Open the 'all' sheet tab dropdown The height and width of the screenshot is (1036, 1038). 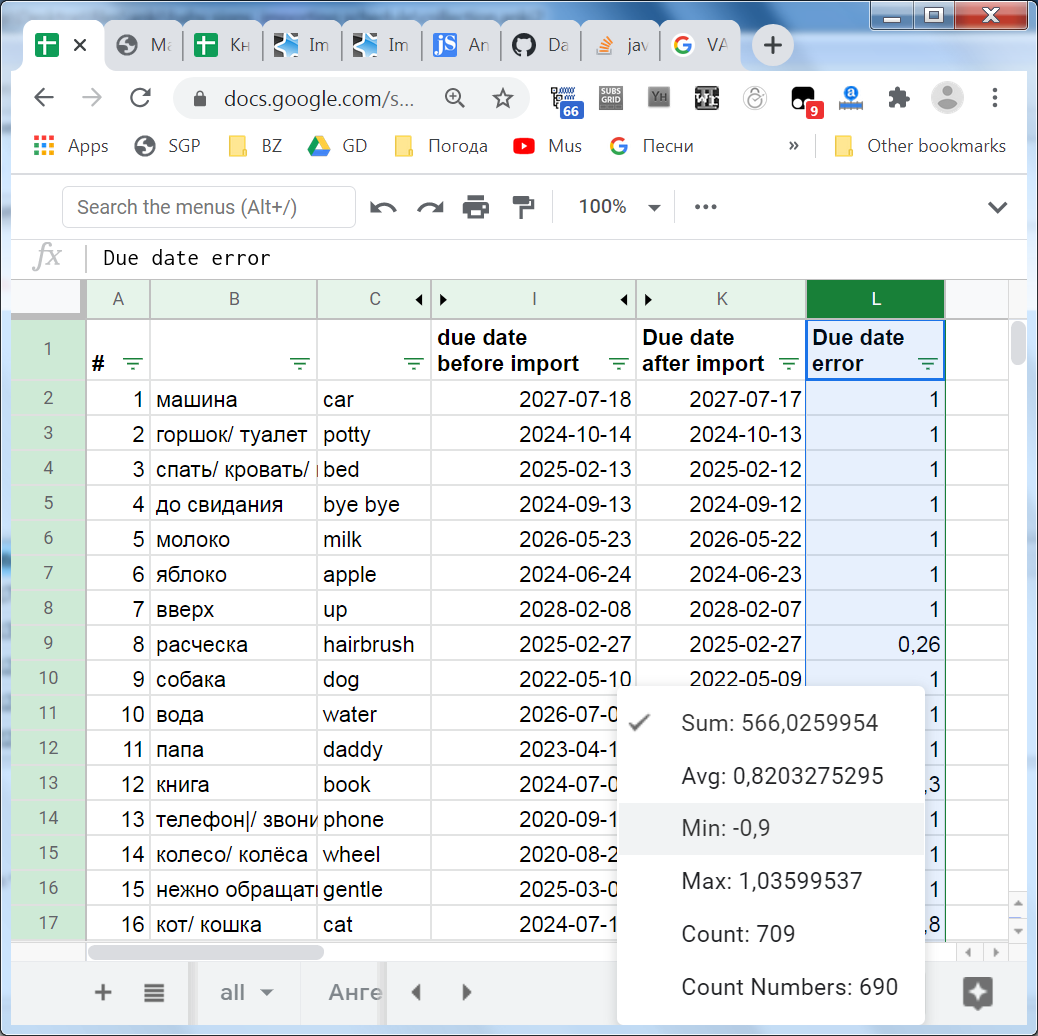267,993
